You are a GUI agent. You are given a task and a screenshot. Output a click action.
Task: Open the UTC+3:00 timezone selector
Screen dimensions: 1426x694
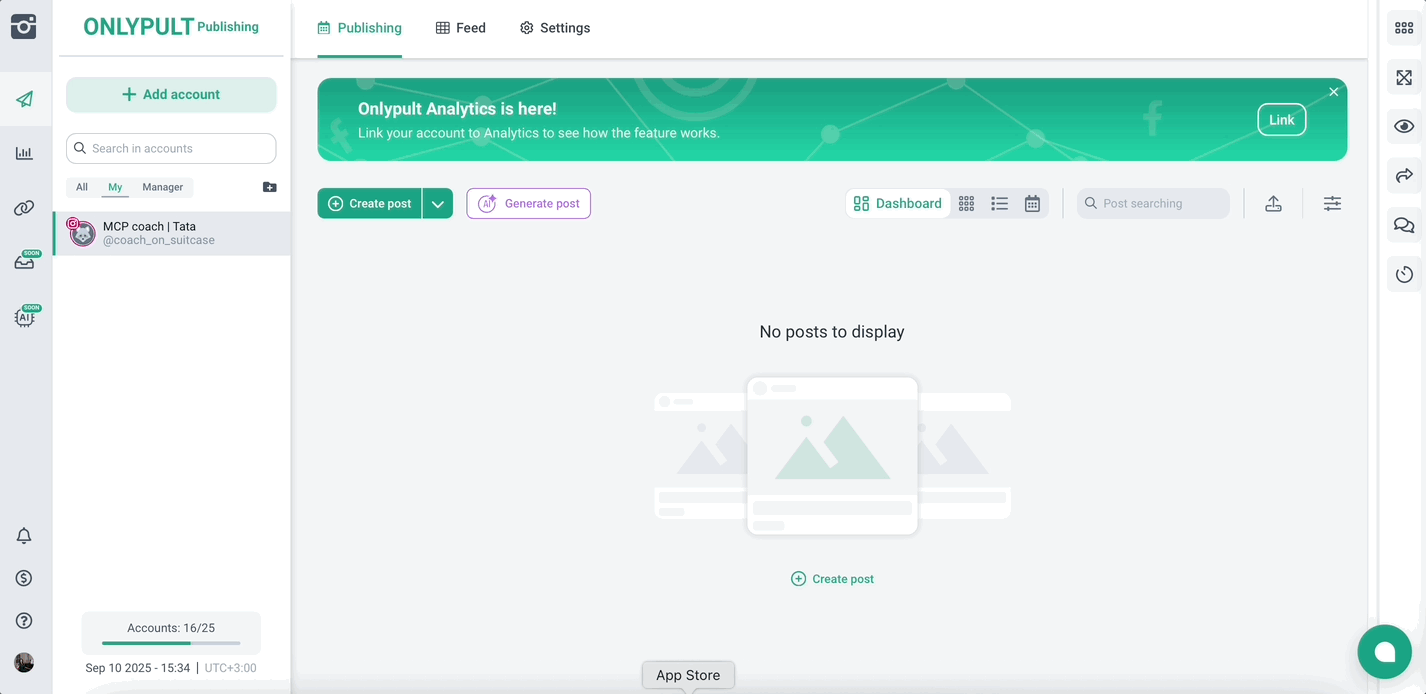[230, 667]
